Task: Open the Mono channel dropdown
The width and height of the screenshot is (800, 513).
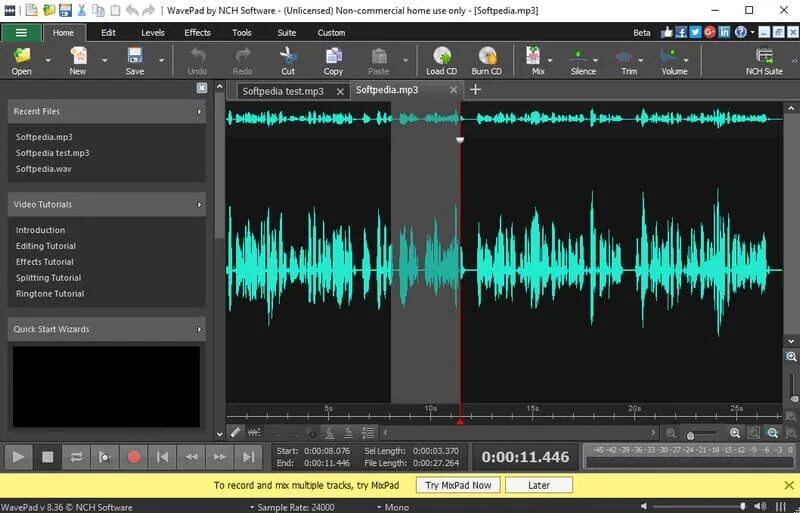Action: (392, 507)
